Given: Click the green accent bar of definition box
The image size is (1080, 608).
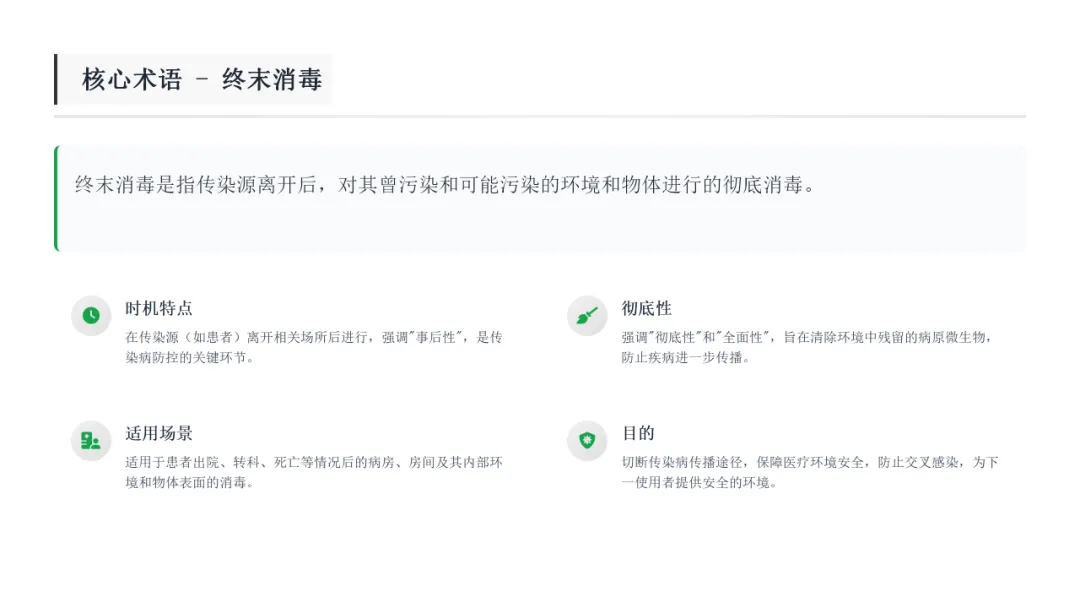Looking at the screenshot, I should pyautogui.click(x=56, y=198).
